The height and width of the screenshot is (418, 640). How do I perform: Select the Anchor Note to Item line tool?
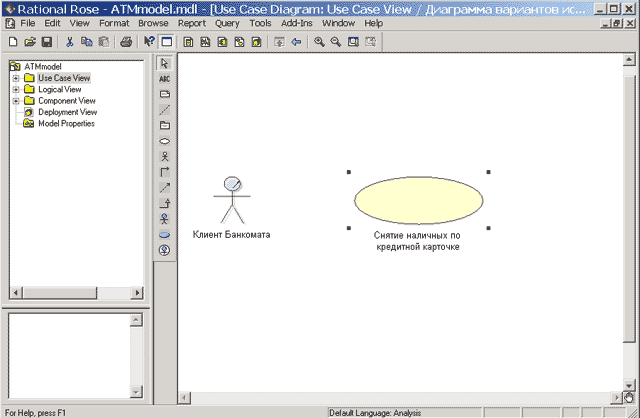164,110
